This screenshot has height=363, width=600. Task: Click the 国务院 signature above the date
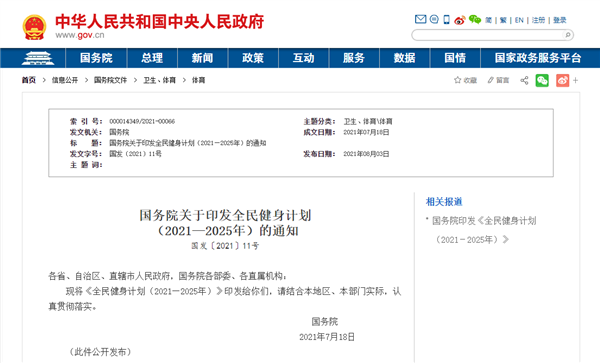click(x=324, y=321)
